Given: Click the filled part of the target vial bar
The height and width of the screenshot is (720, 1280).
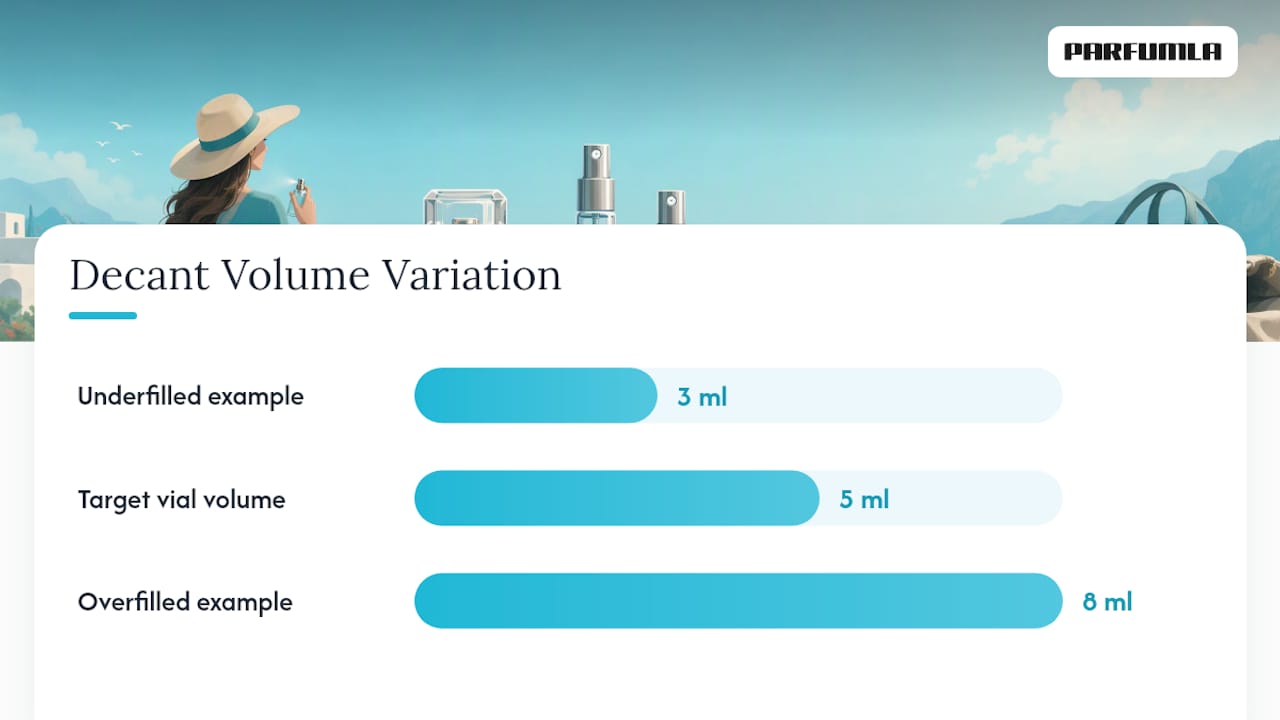Looking at the screenshot, I should (617, 498).
